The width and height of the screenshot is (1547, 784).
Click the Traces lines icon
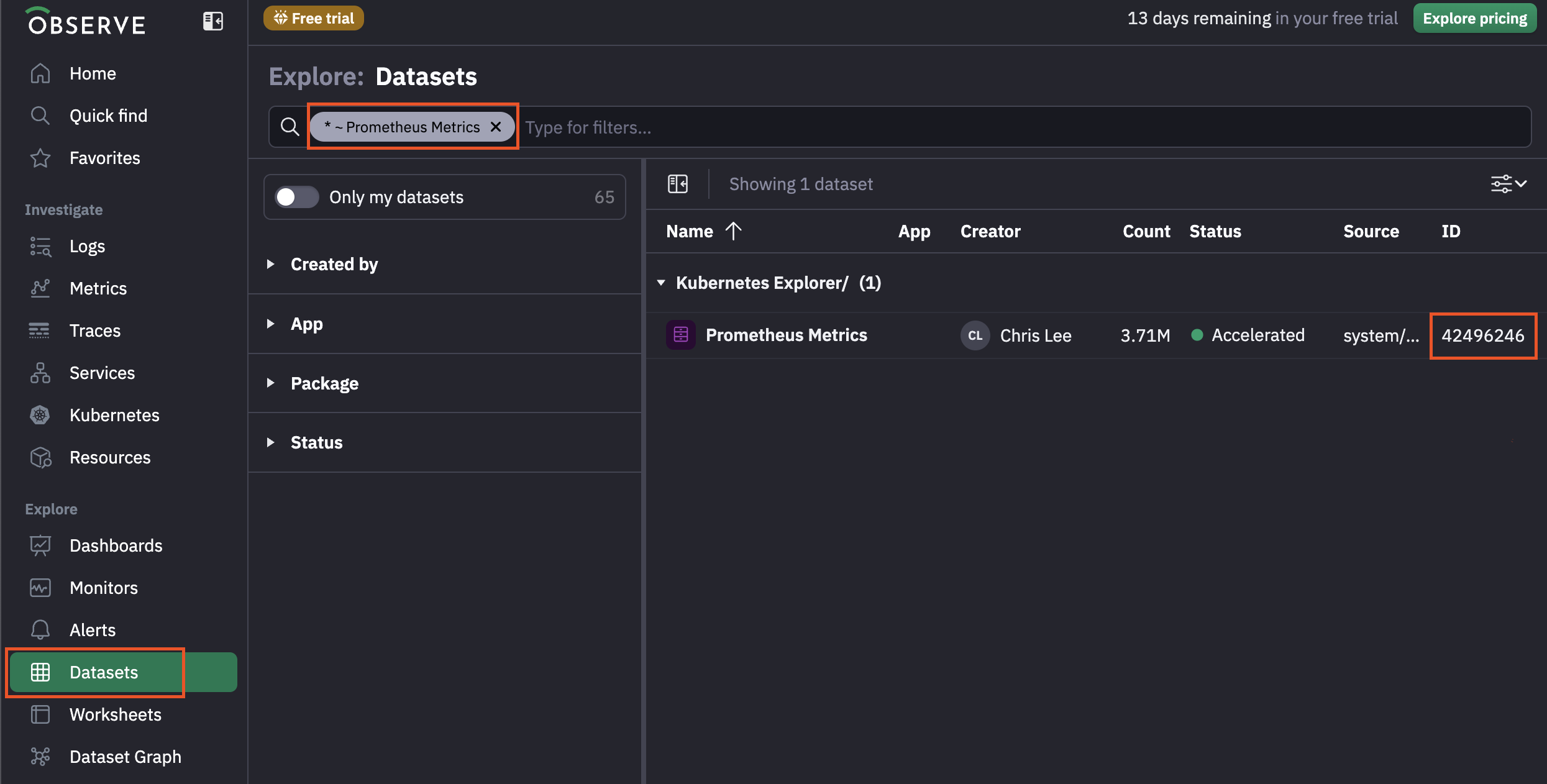coord(40,330)
